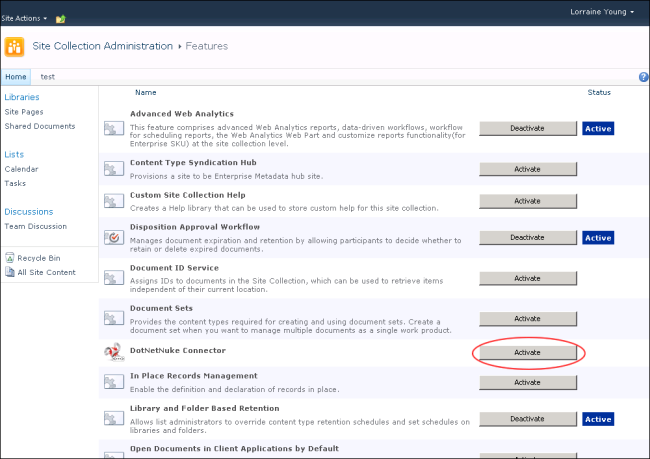Click the Document ID Service icon
The width and height of the screenshot is (650, 459).
[x=114, y=278]
